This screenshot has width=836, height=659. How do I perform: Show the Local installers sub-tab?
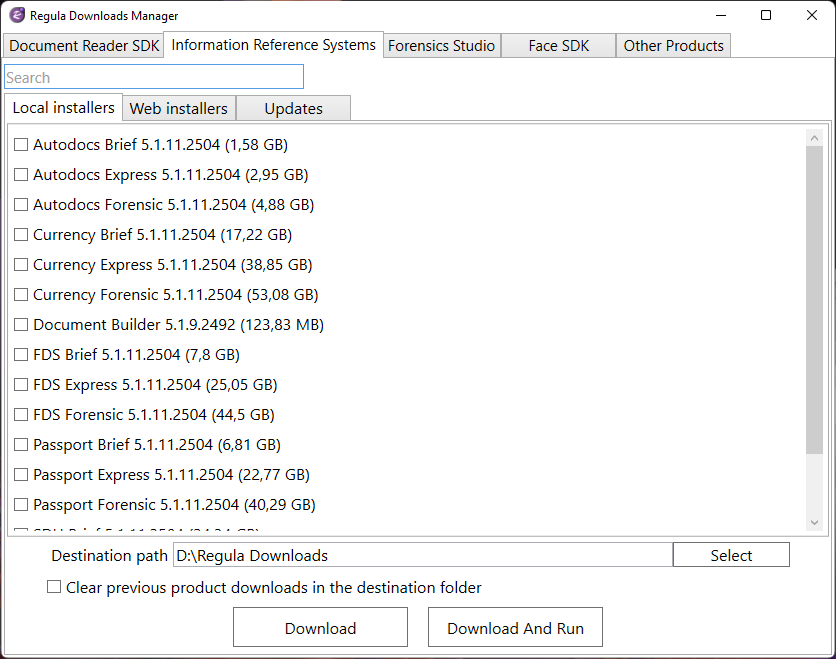coord(63,108)
